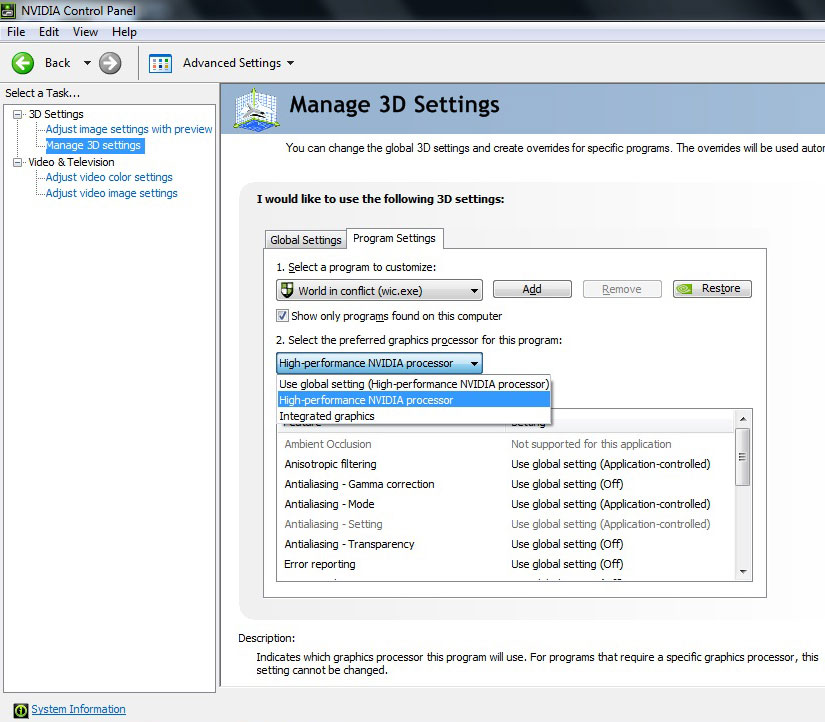Click the NVIDIA logo on Restore button
825x722 pixels.
684,289
